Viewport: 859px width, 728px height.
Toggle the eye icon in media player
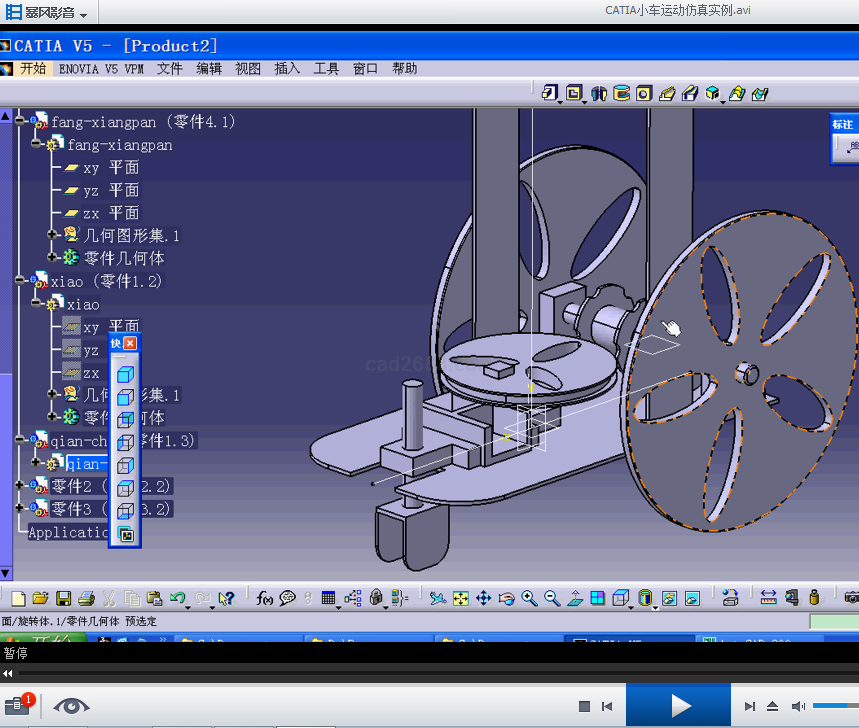point(71,706)
